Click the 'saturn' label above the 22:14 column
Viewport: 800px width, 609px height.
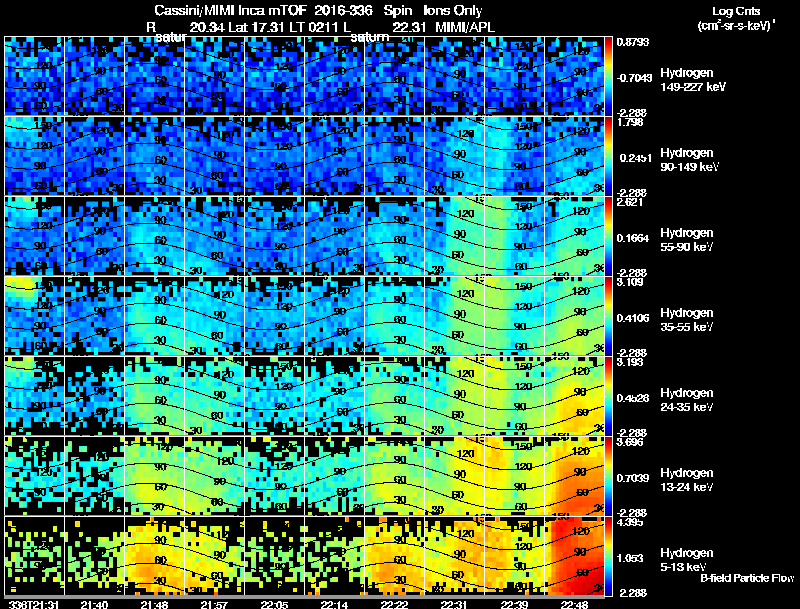(x=369, y=37)
